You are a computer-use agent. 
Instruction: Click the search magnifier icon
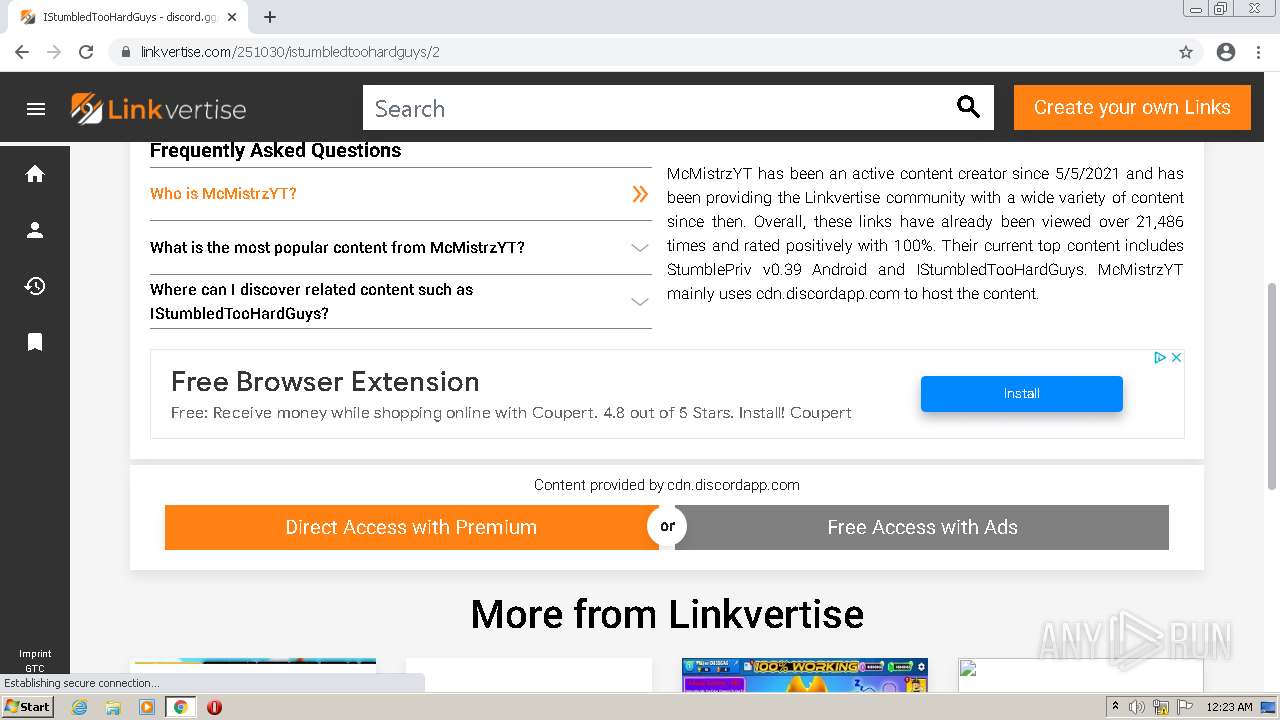pyautogui.click(x=968, y=107)
